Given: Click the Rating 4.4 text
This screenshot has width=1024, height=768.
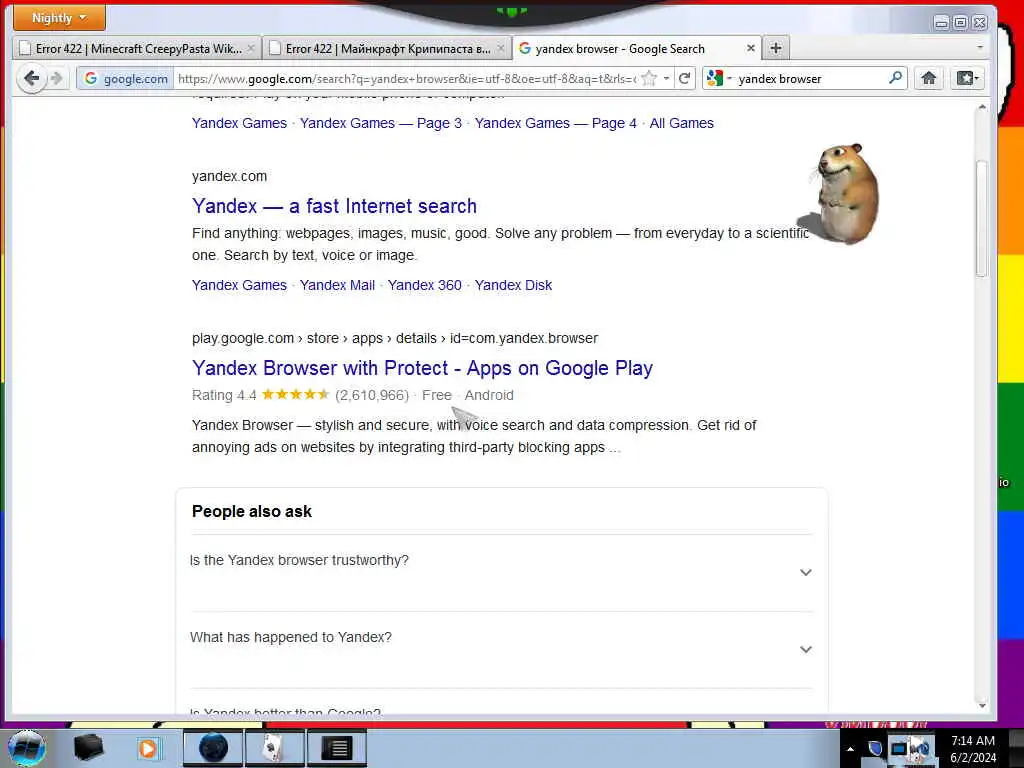Looking at the screenshot, I should coord(224,395).
